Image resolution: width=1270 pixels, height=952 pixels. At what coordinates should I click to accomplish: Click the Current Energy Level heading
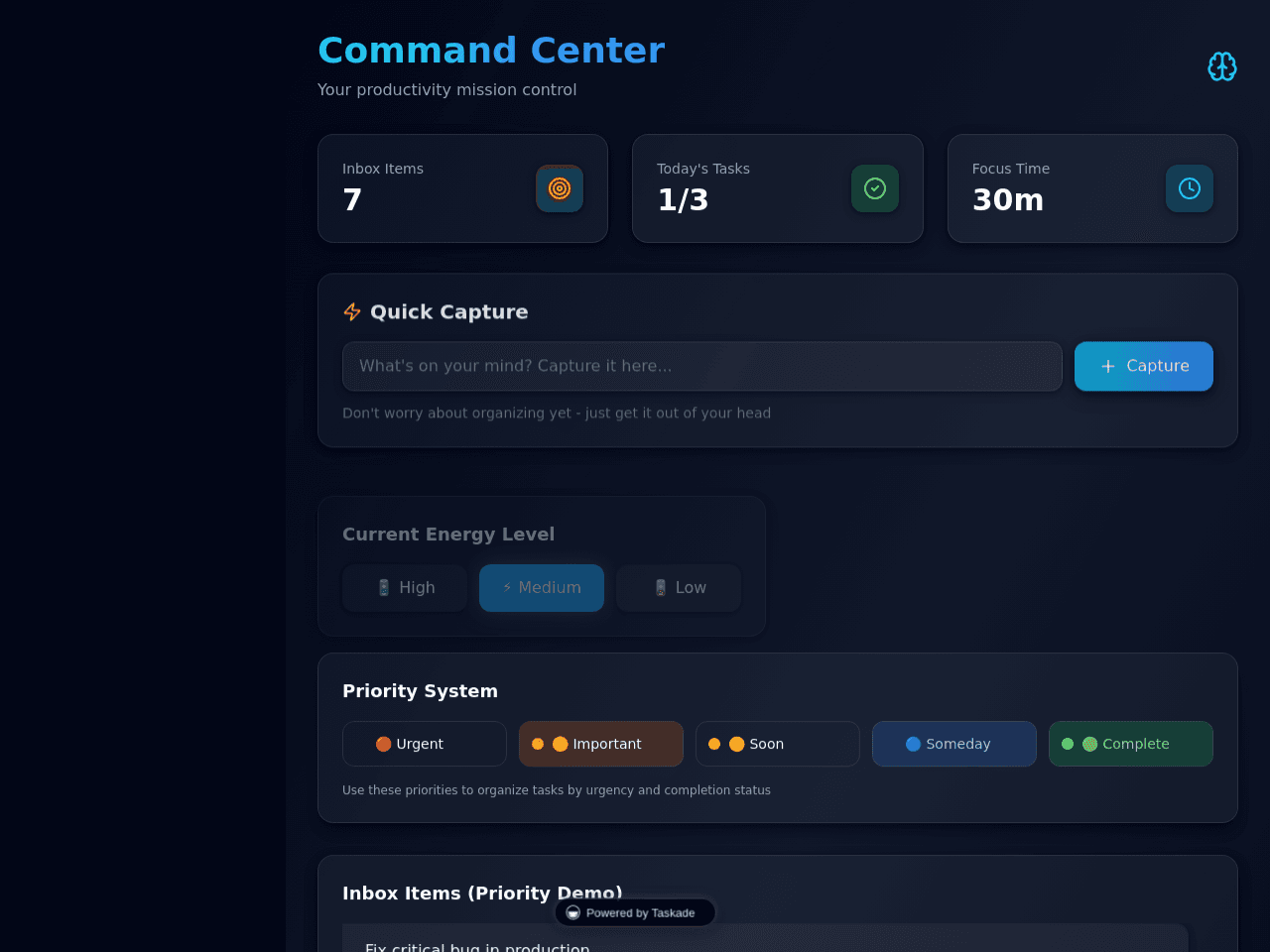pyautogui.click(x=448, y=535)
